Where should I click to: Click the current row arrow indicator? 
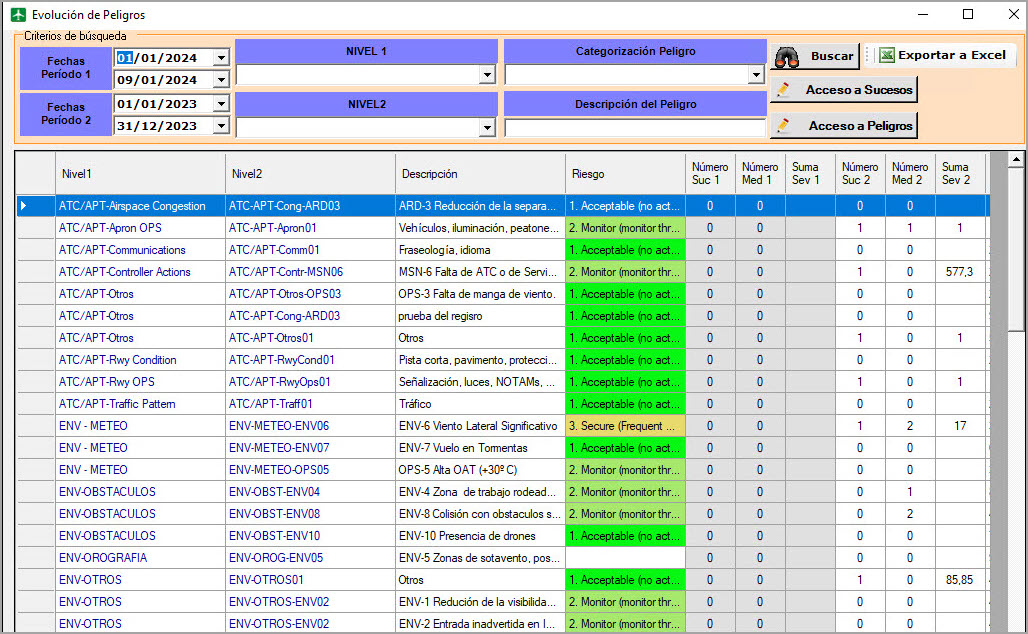click(25, 206)
